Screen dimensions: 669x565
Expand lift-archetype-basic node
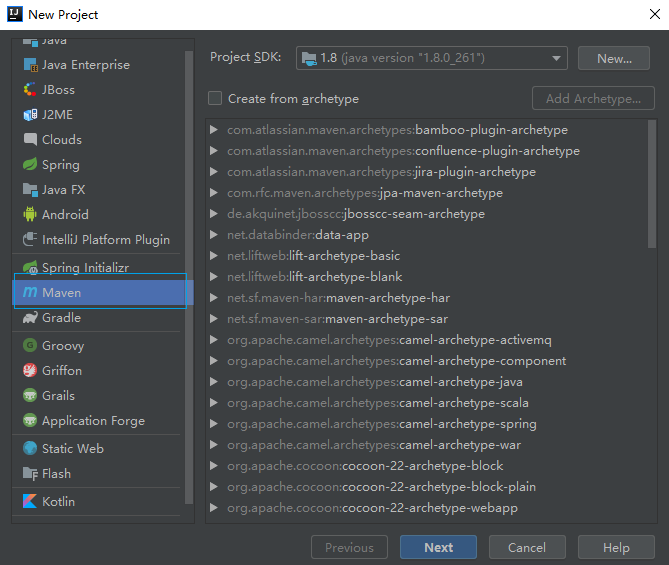(214, 256)
